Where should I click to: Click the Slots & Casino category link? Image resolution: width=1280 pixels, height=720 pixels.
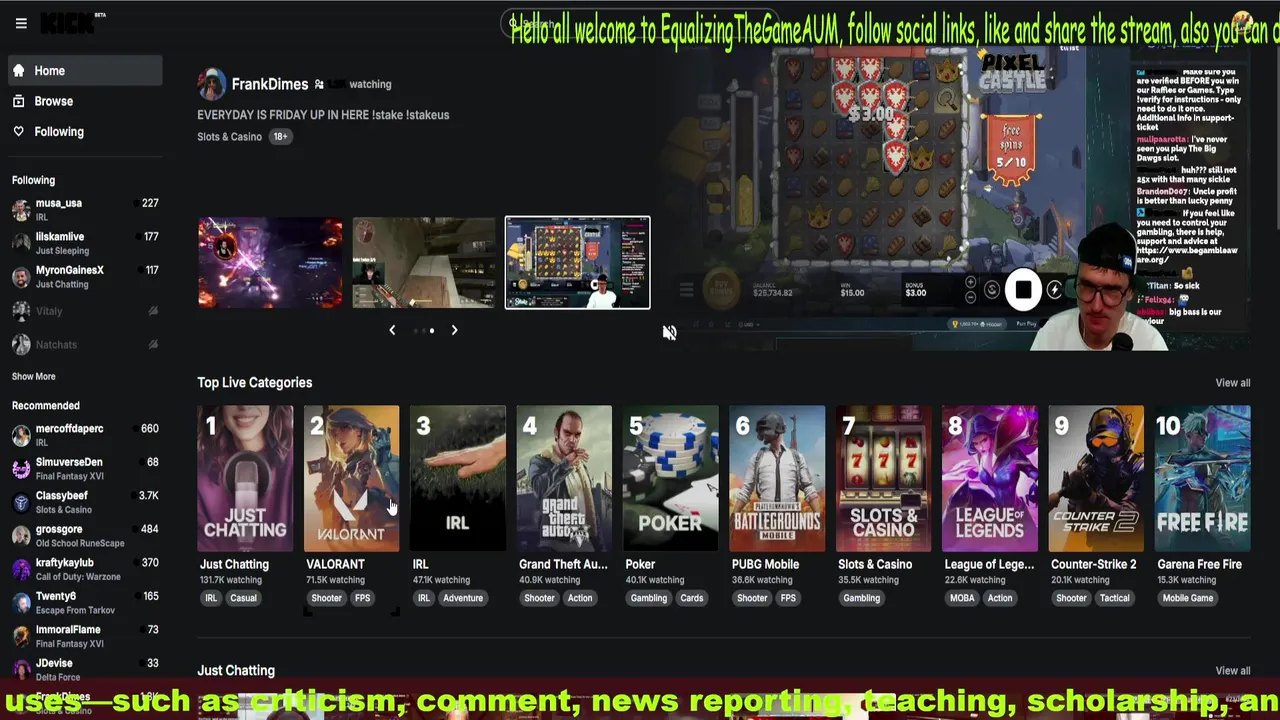coord(229,137)
